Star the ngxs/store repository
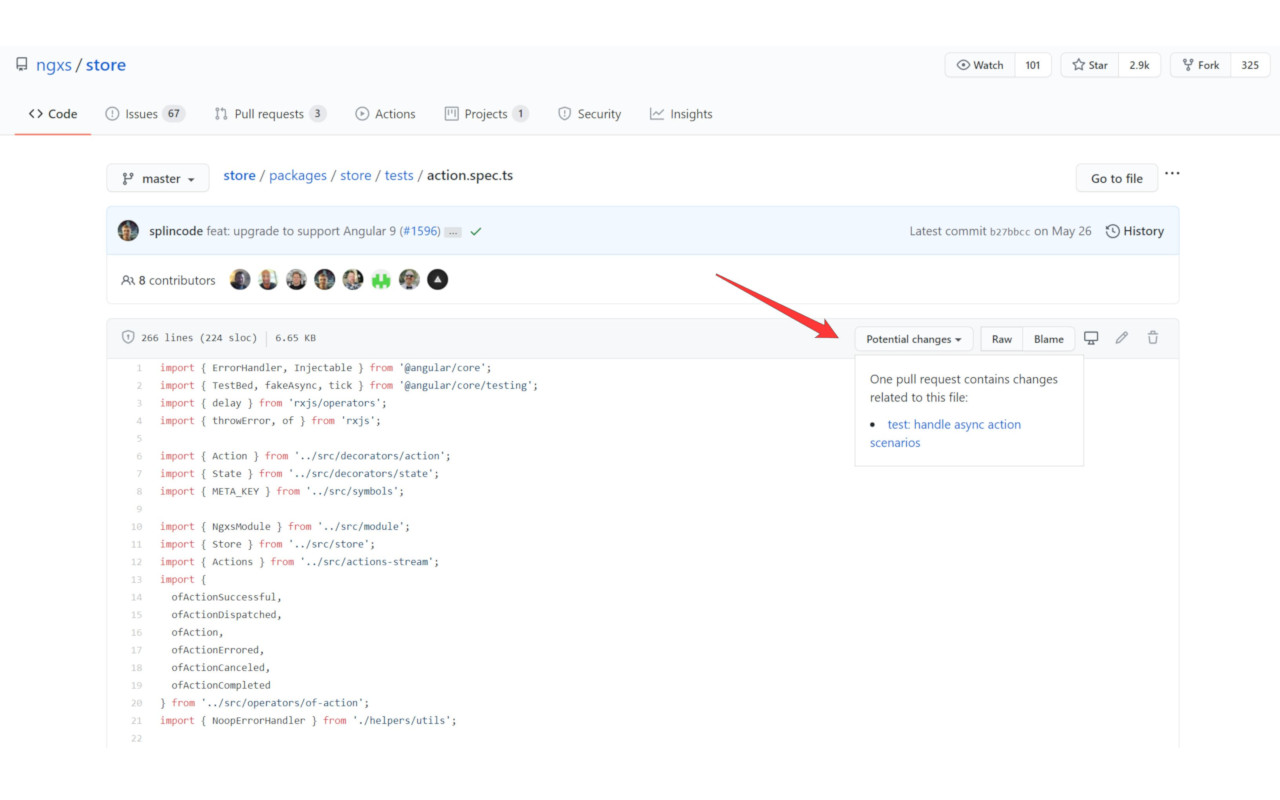This screenshot has width=1280, height=800. pyautogui.click(x=1087, y=64)
